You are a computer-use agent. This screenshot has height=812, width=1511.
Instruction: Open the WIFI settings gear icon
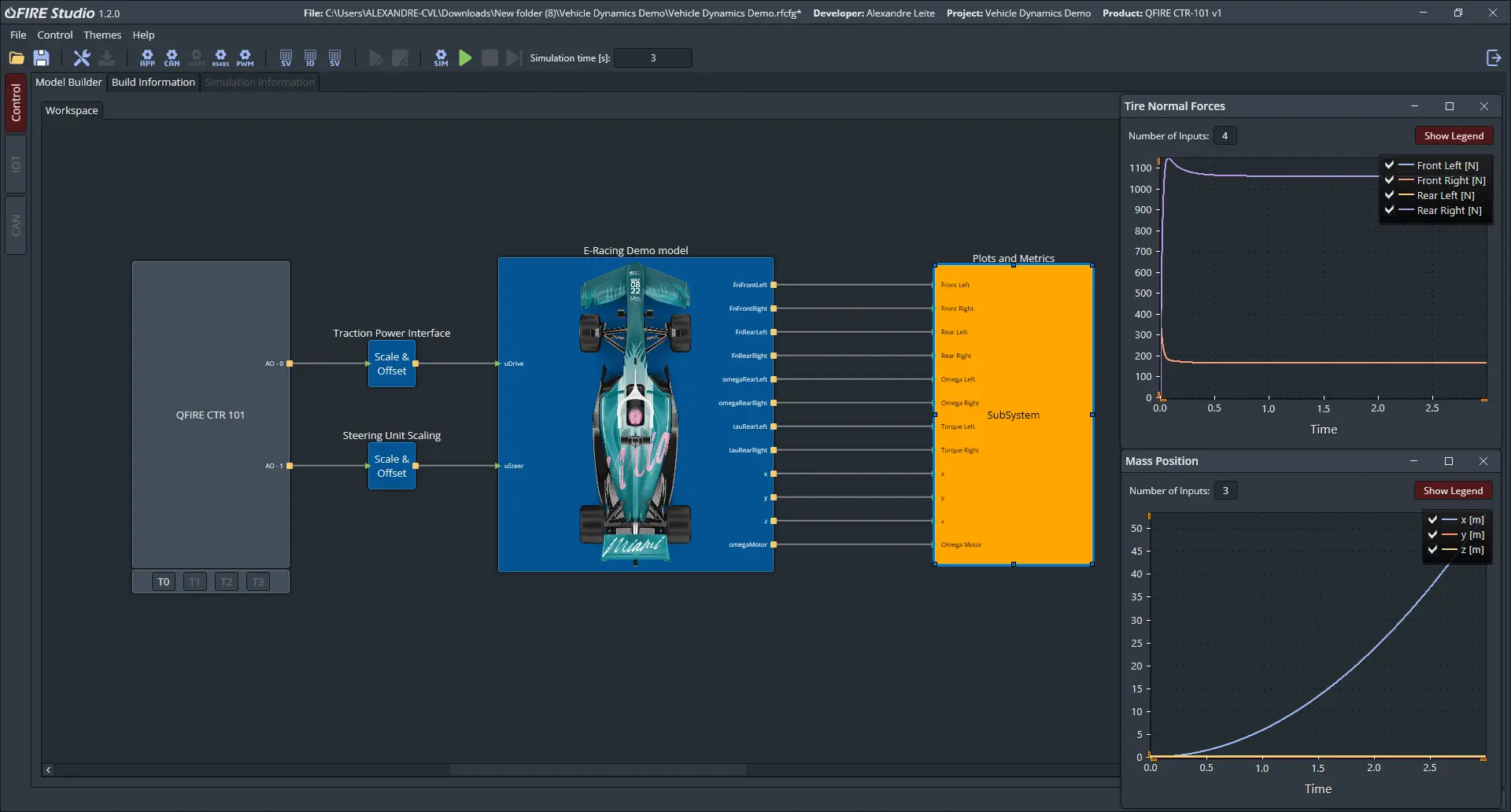(197, 57)
